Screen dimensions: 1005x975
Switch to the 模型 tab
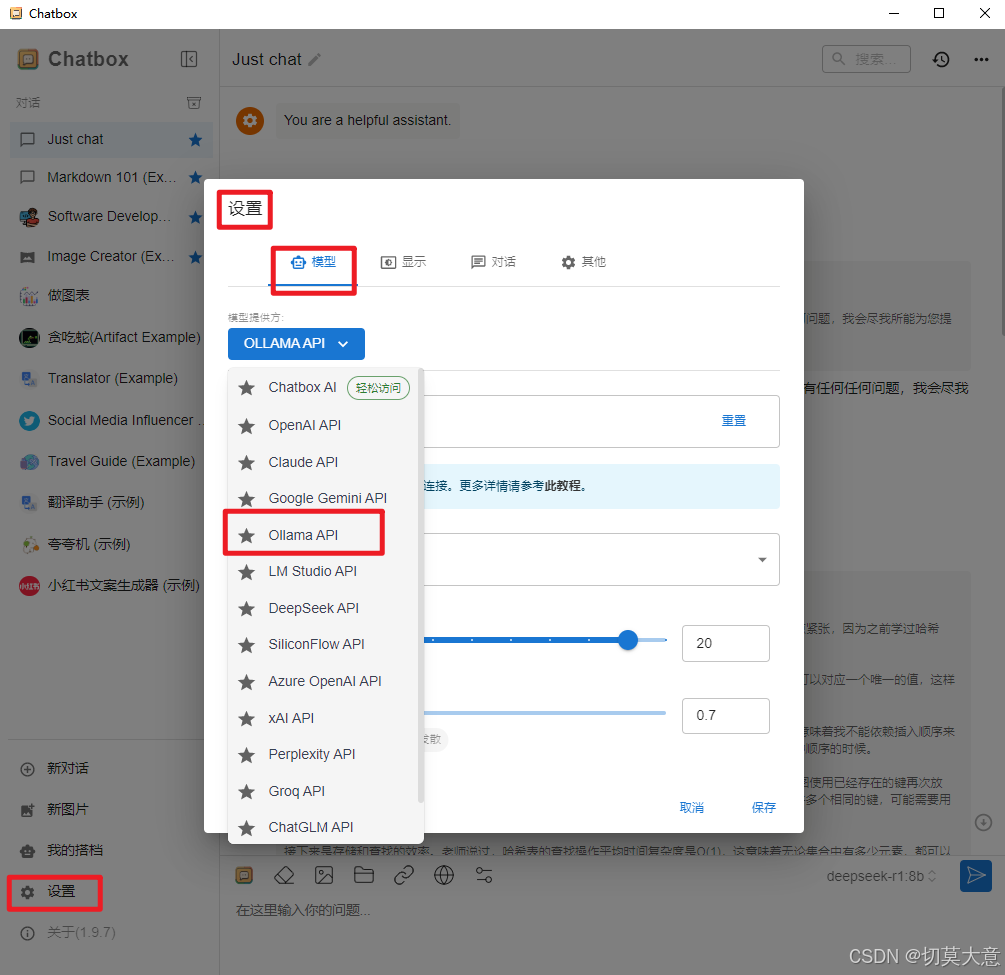(313, 262)
